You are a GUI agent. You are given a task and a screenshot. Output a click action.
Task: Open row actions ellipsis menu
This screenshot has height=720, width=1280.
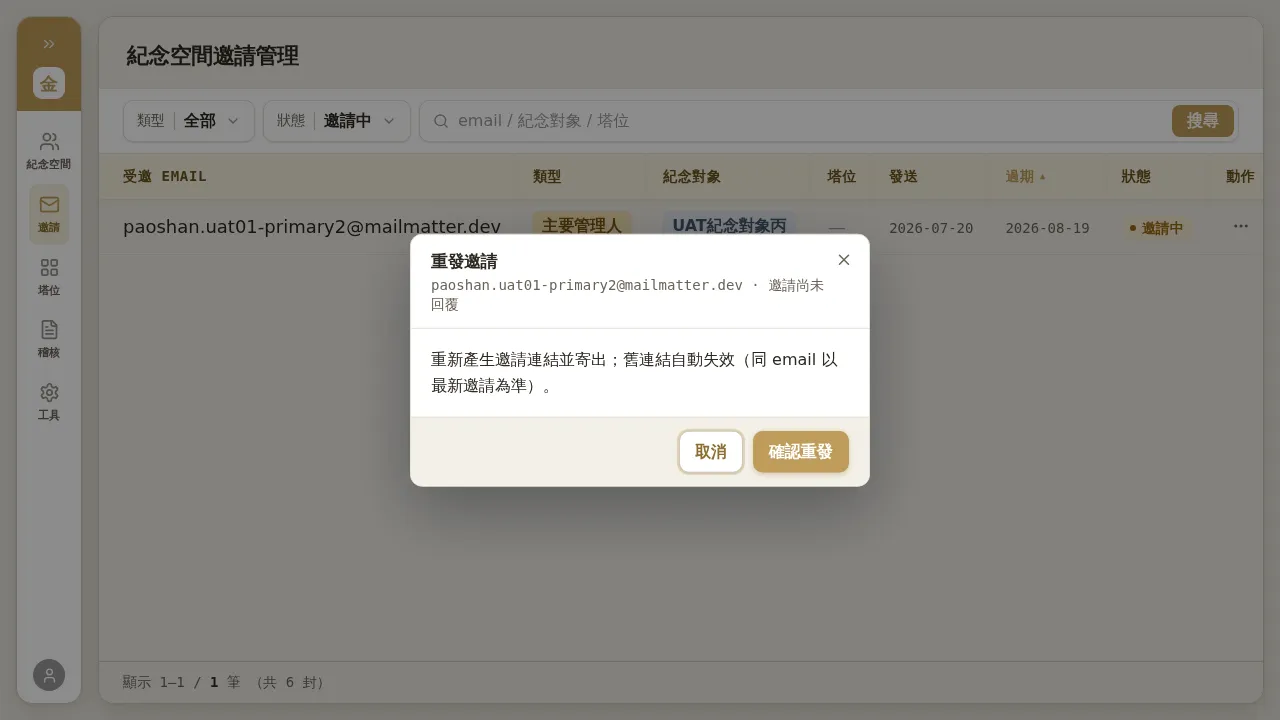[1241, 226]
